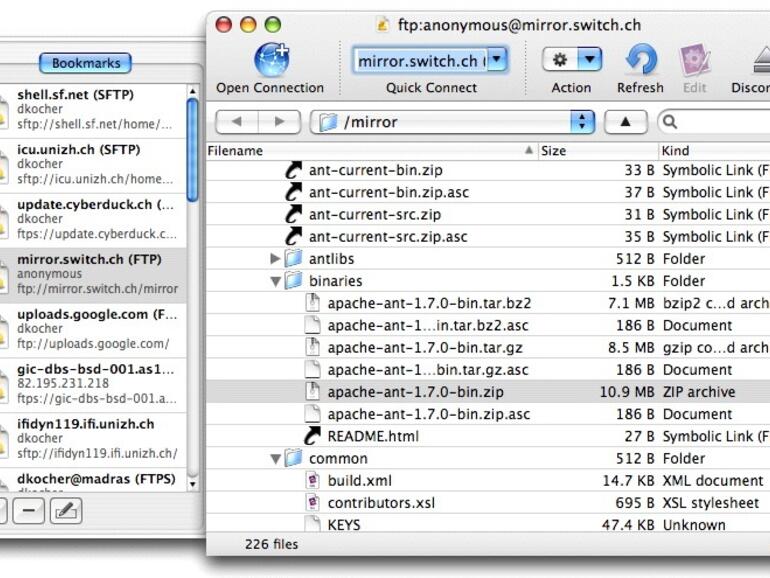
Task: Collapse the binaries folder triangle
Action: (275, 281)
